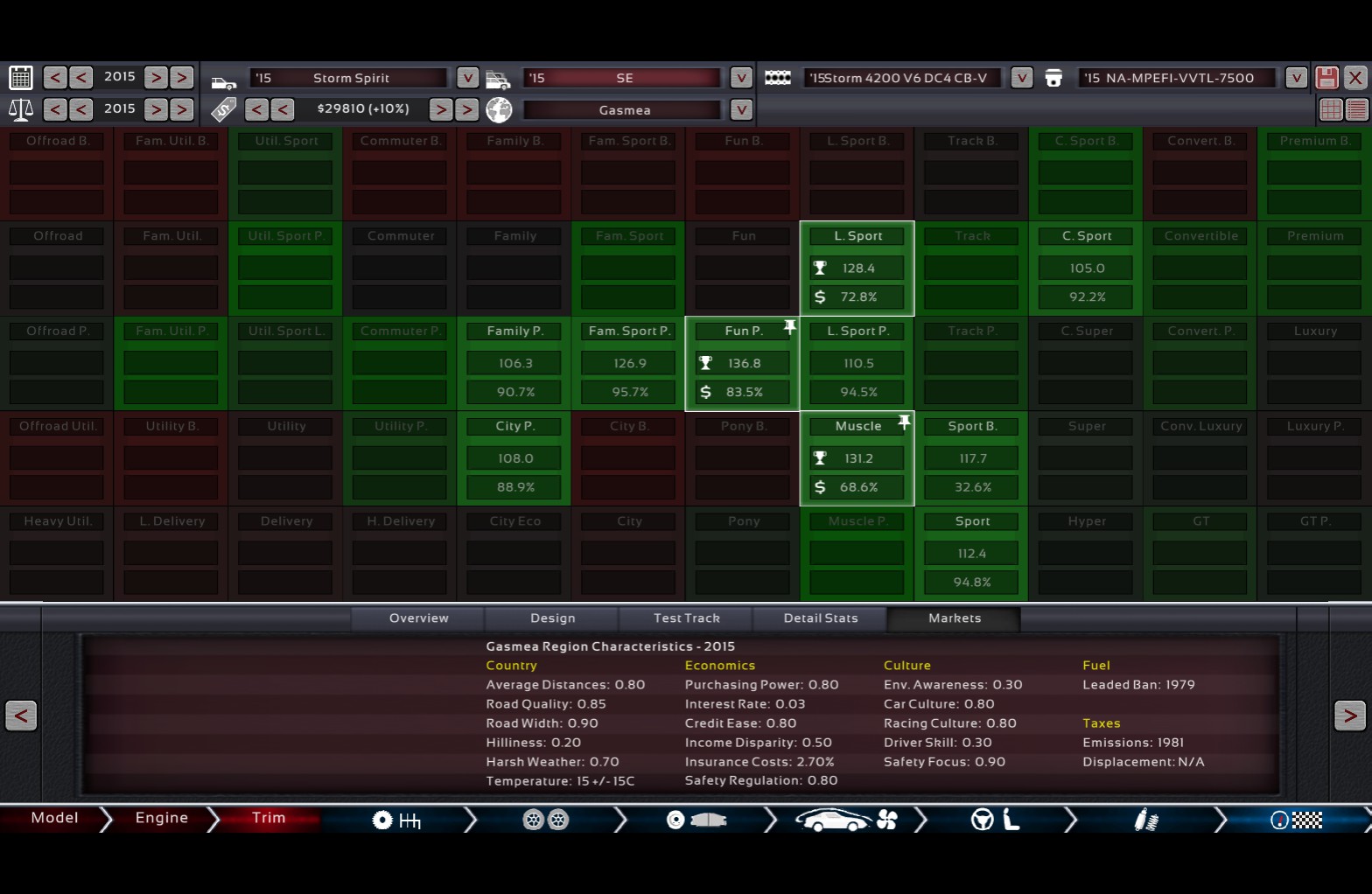Click the trim variant icon beside SE
Screen dimensions: 1372x894
pos(498,80)
